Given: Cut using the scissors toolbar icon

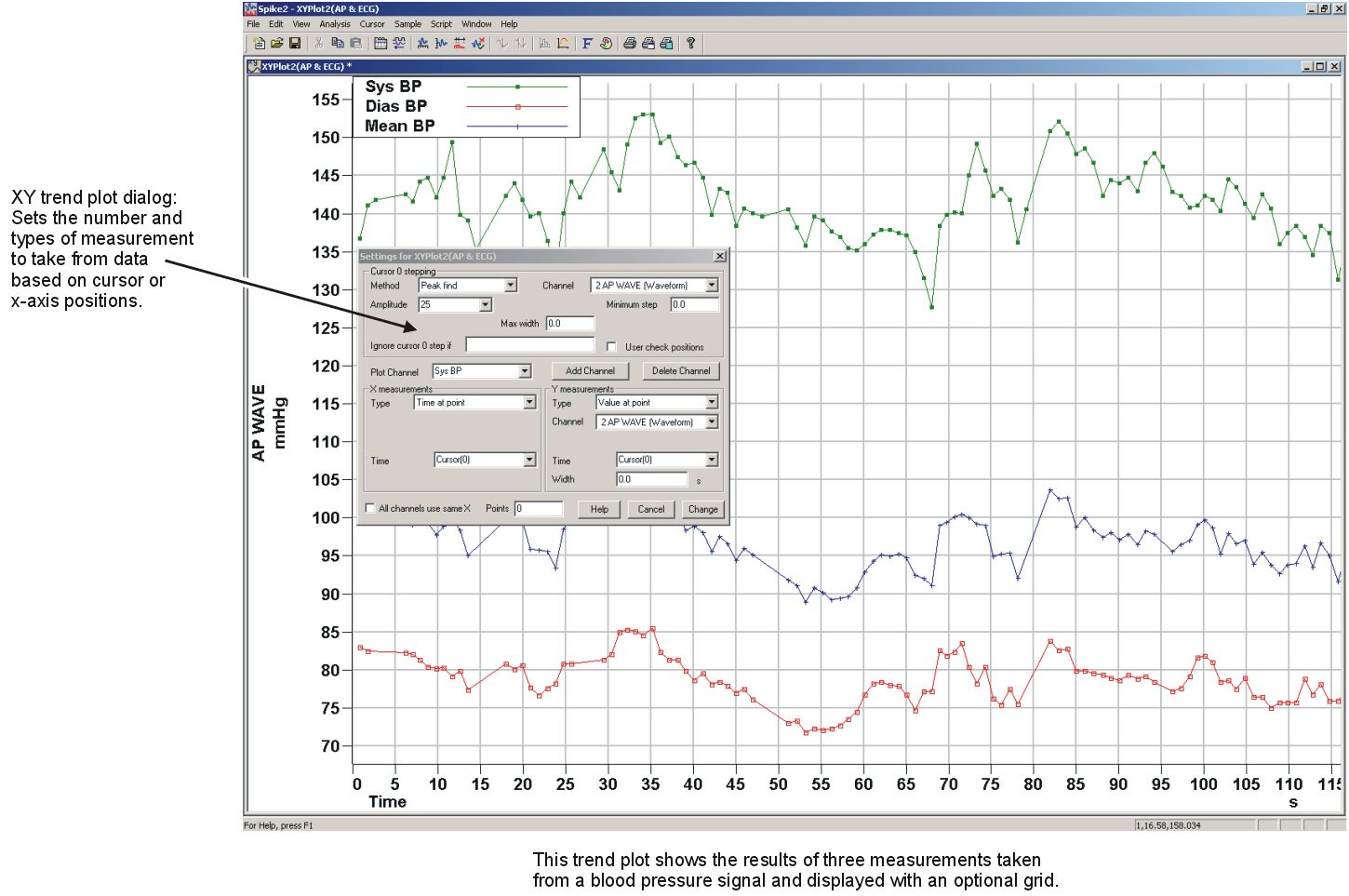Looking at the screenshot, I should (317, 43).
